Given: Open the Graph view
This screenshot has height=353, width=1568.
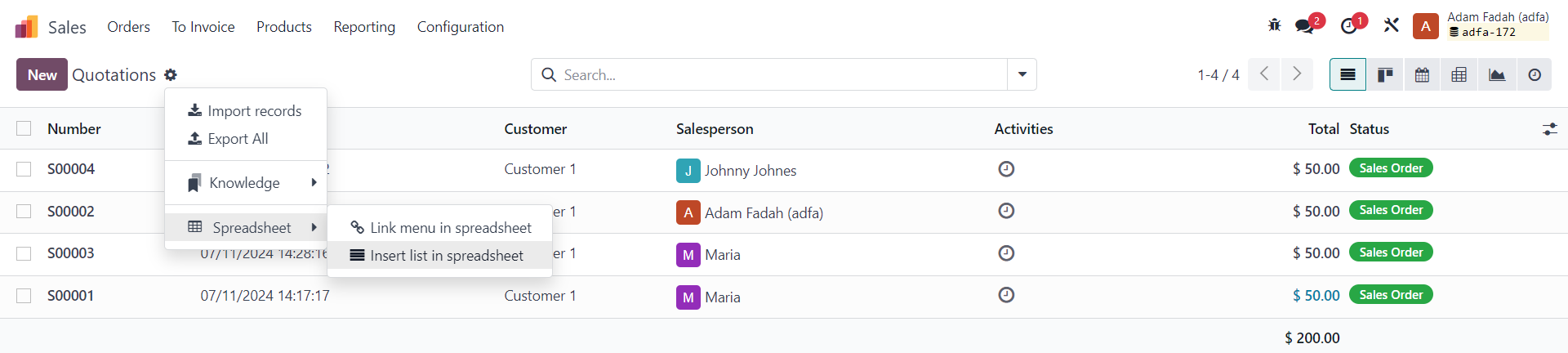Looking at the screenshot, I should coord(1497,75).
